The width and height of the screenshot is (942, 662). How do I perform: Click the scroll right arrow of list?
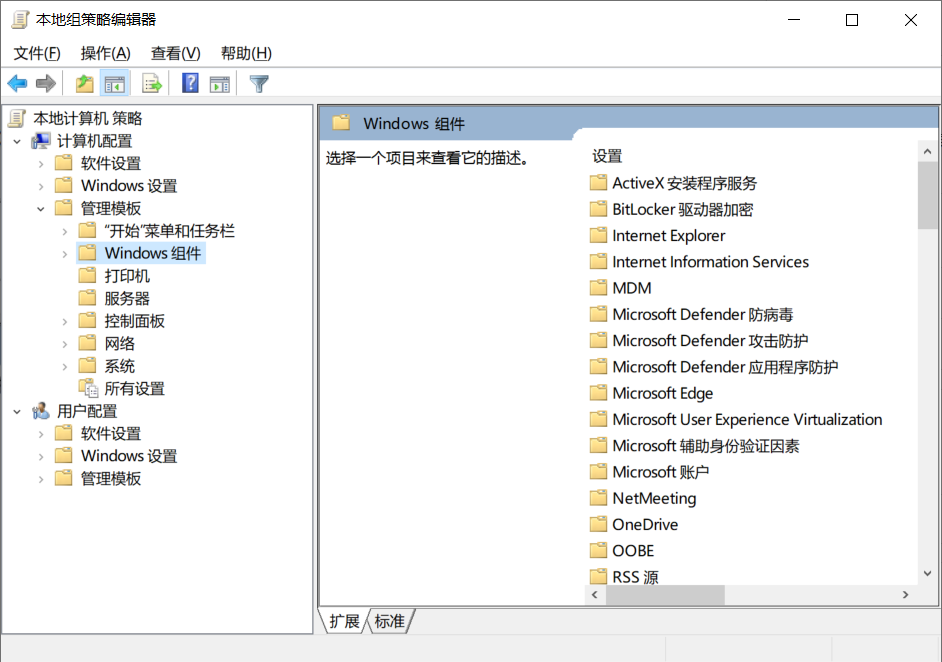[905, 595]
